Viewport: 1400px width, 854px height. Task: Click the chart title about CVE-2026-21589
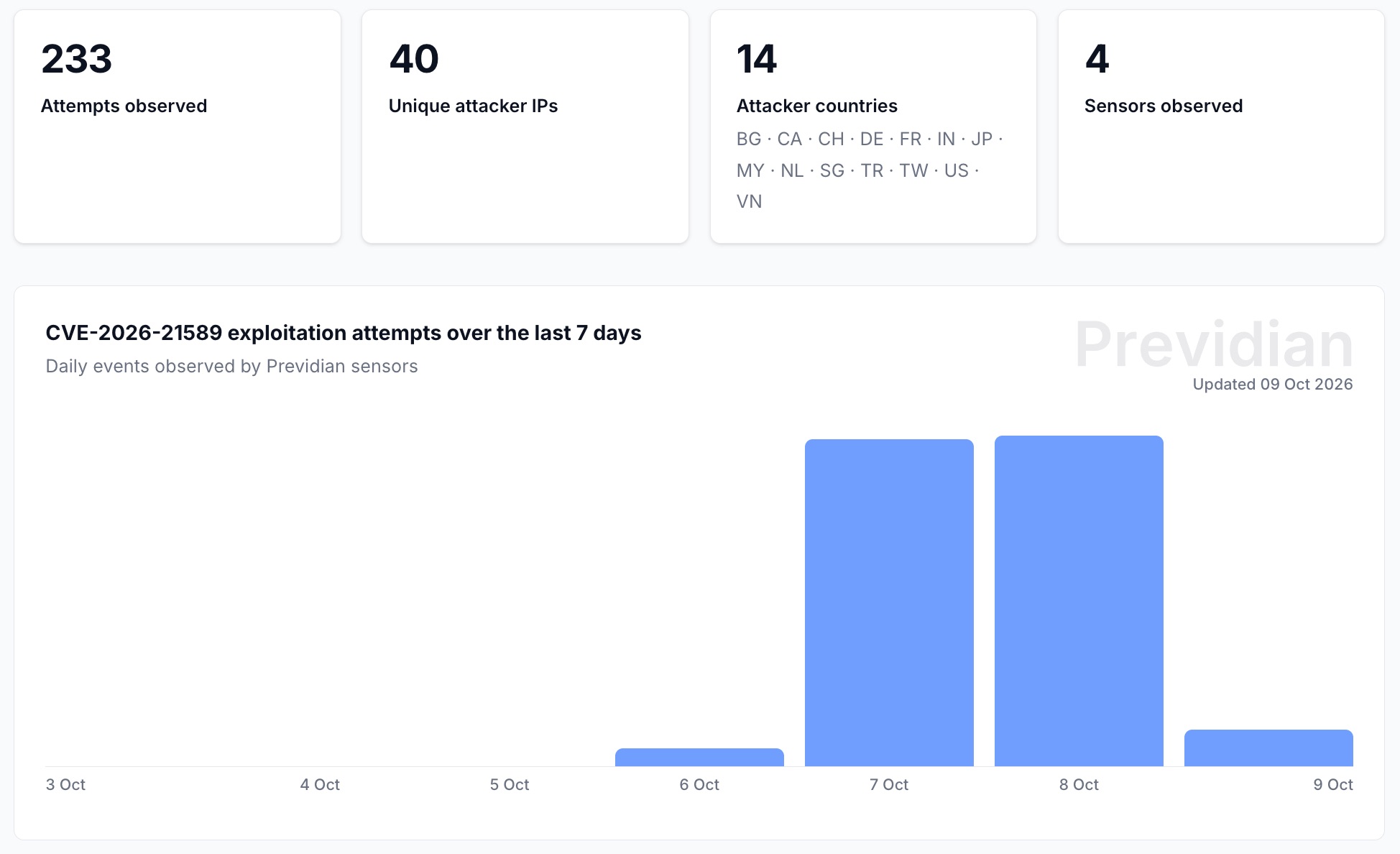tap(344, 333)
